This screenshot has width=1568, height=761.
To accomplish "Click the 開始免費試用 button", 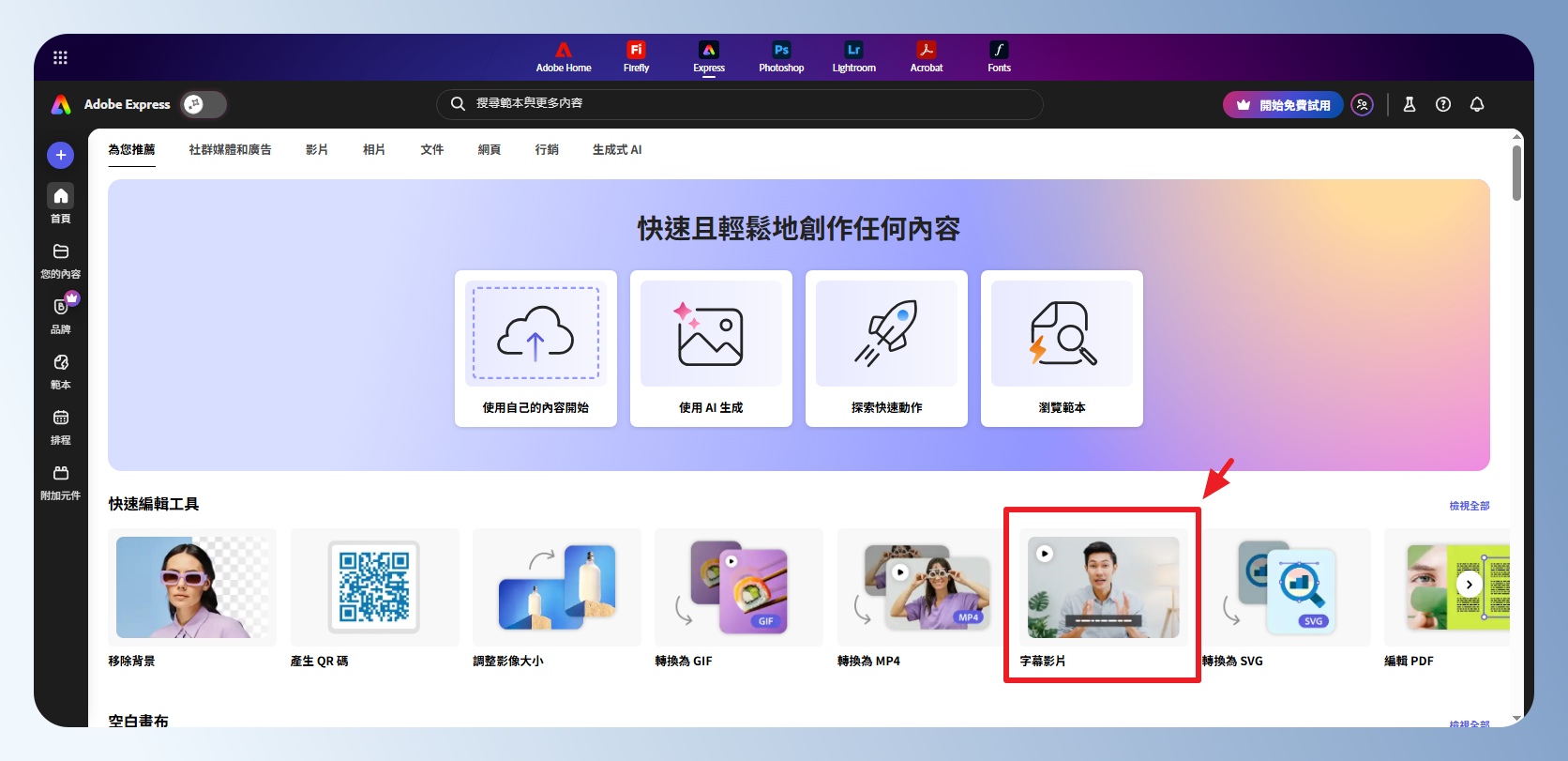I will point(1283,104).
